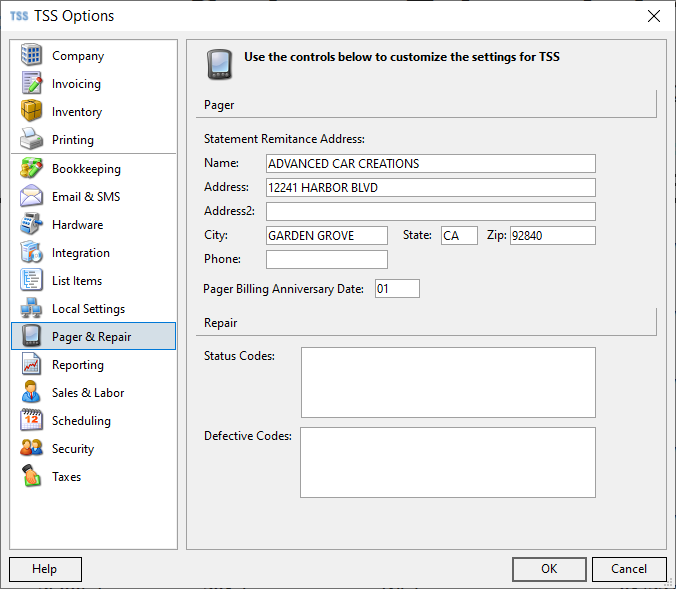
Task: Click the Security users icon
Action: (x=31, y=448)
